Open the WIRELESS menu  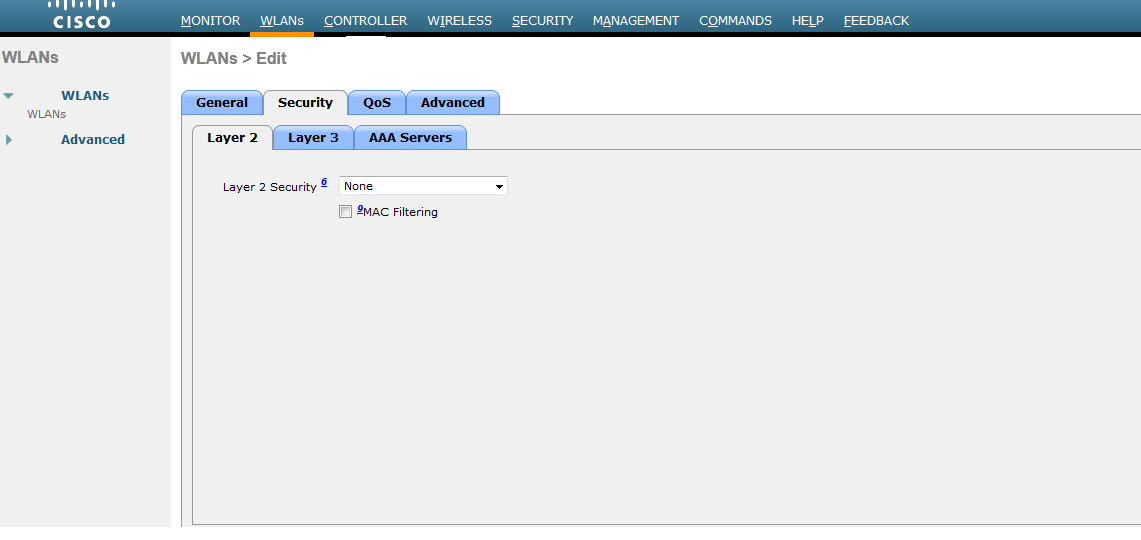tap(459, 20)
